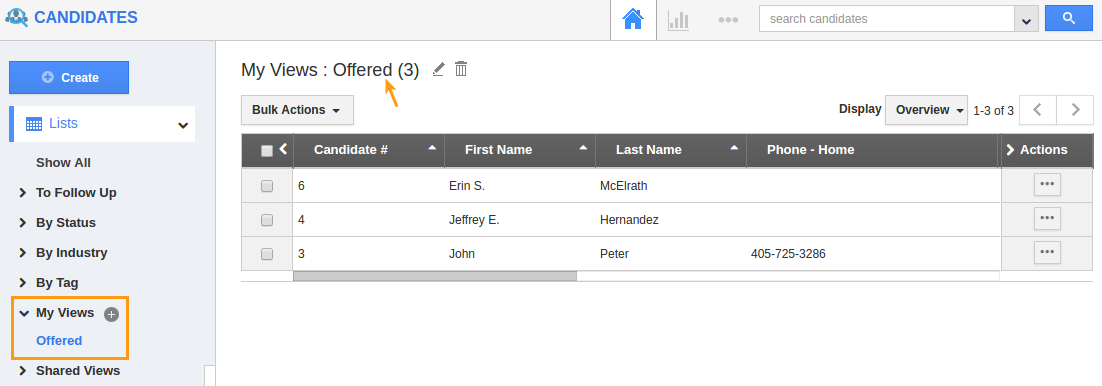
Task: Click the Last Name column header label
Action: point(649,150)
